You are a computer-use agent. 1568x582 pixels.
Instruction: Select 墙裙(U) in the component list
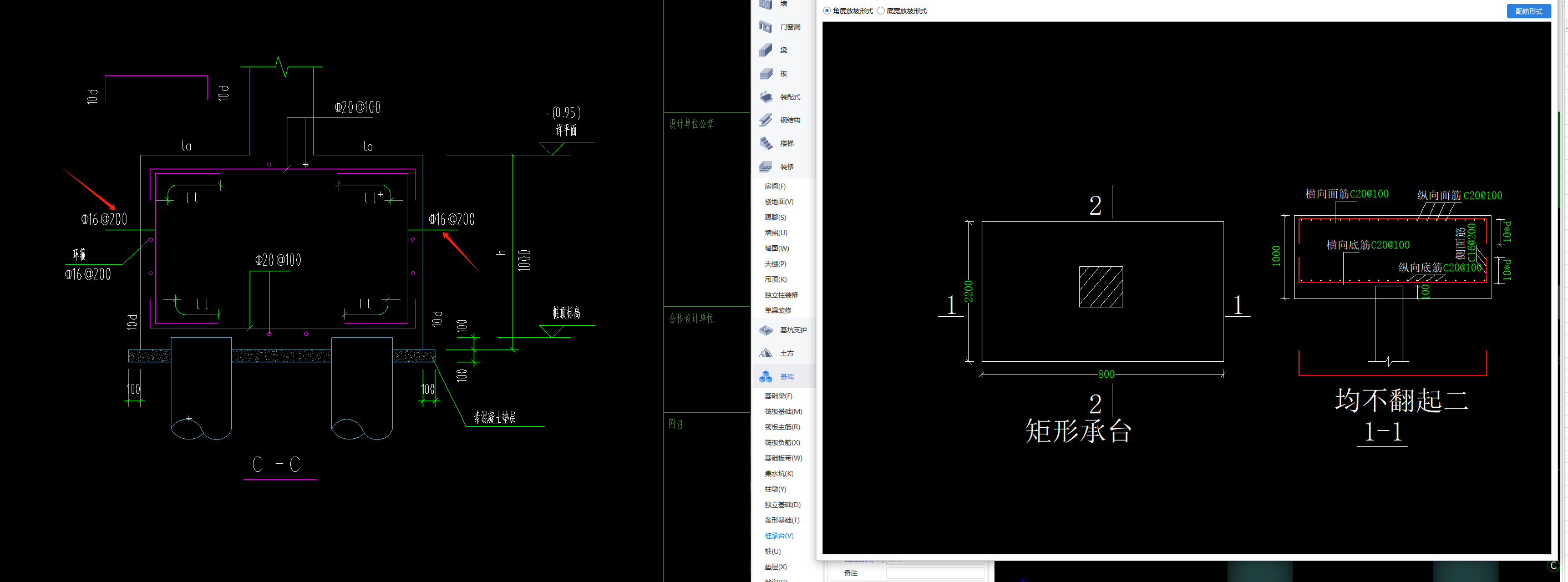tap(775, 232)
